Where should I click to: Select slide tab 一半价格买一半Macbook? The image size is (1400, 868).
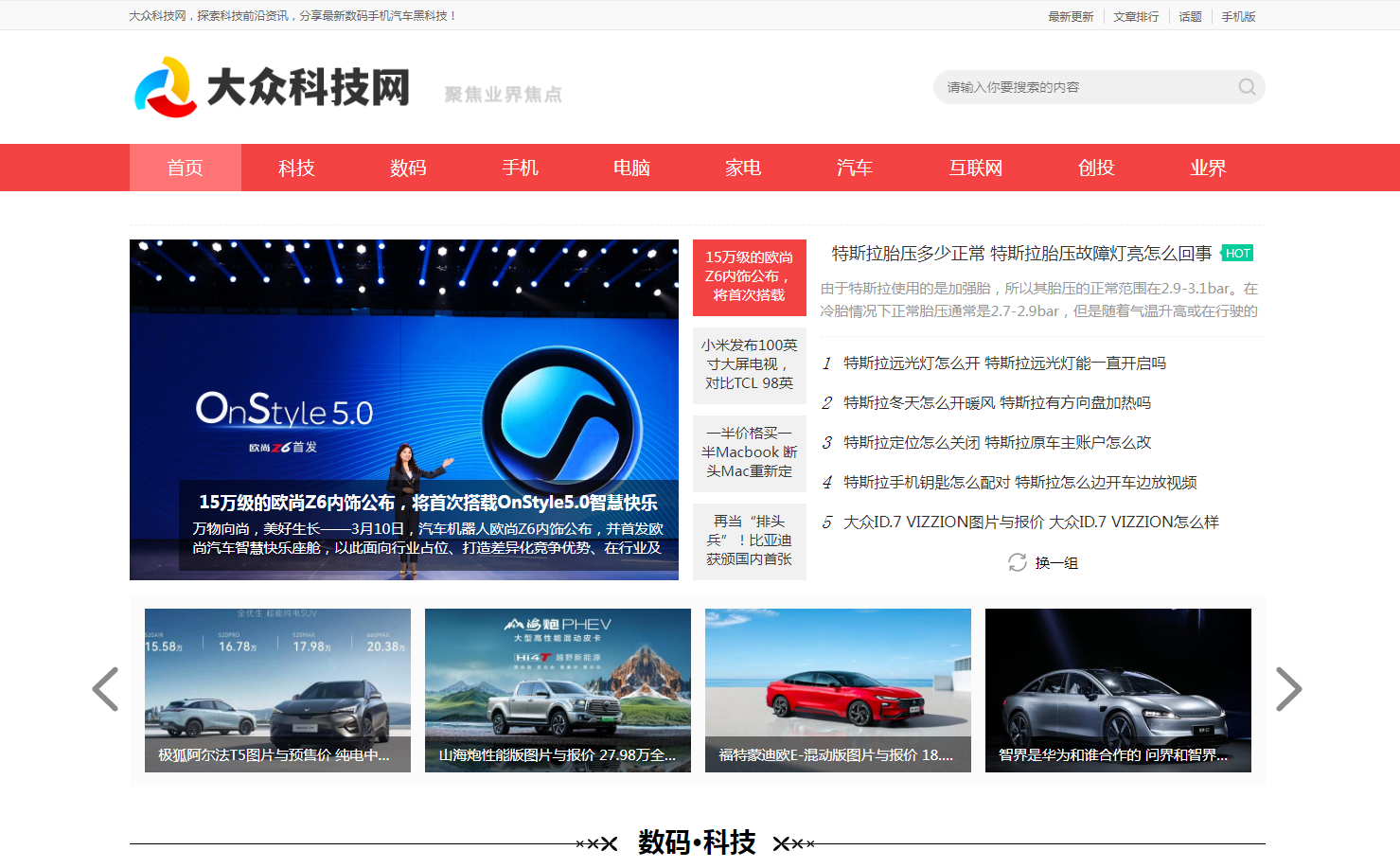point(750,452)
